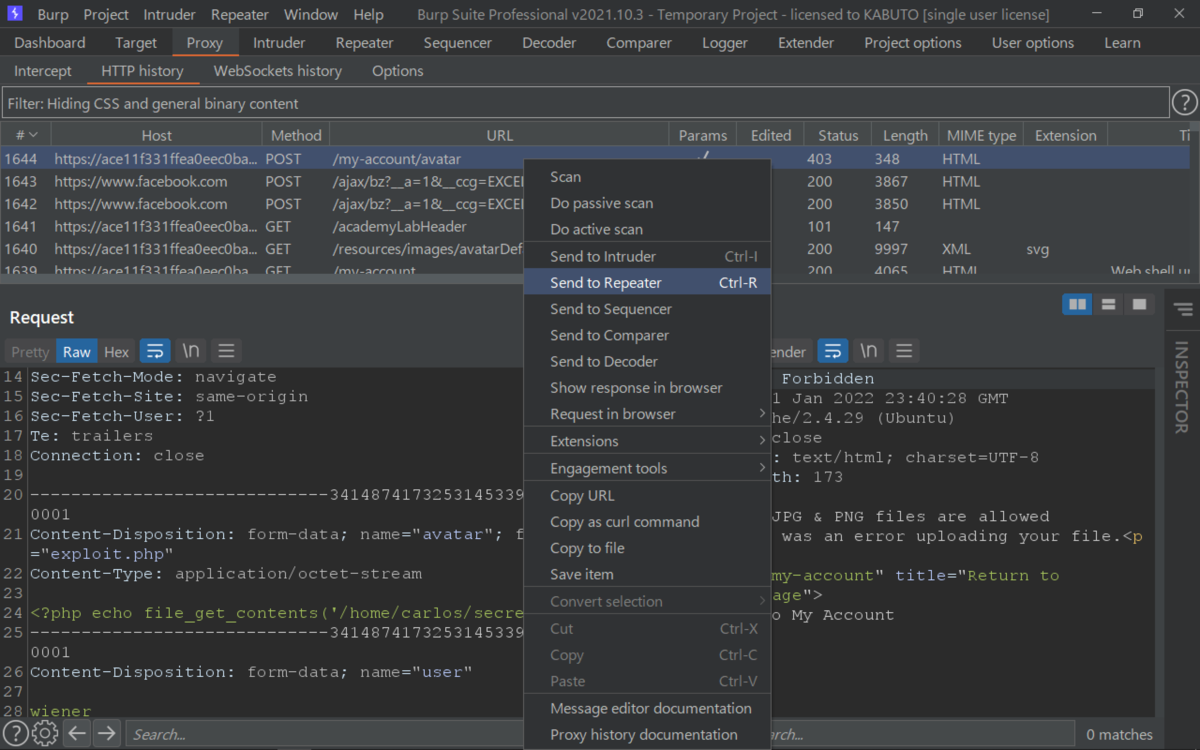Switch Request view to Hex
This screenshot has height=750, width=1200.
pyautogui.click(x=117, y=351)
